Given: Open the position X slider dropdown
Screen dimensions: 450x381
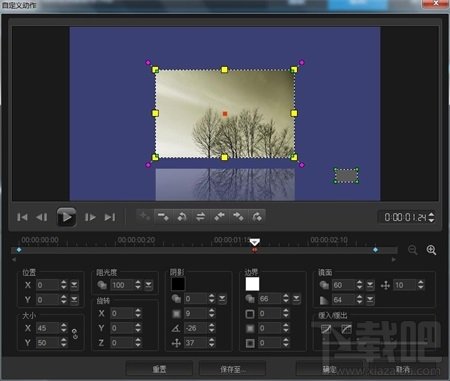Looking at the screenshot, I should tap(74, 285).
